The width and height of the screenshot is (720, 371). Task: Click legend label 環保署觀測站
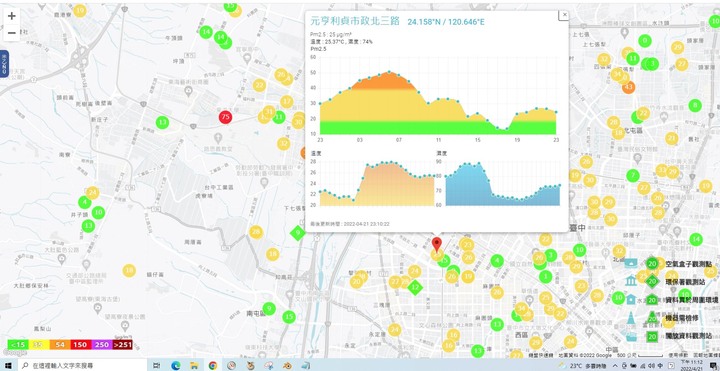685,281
